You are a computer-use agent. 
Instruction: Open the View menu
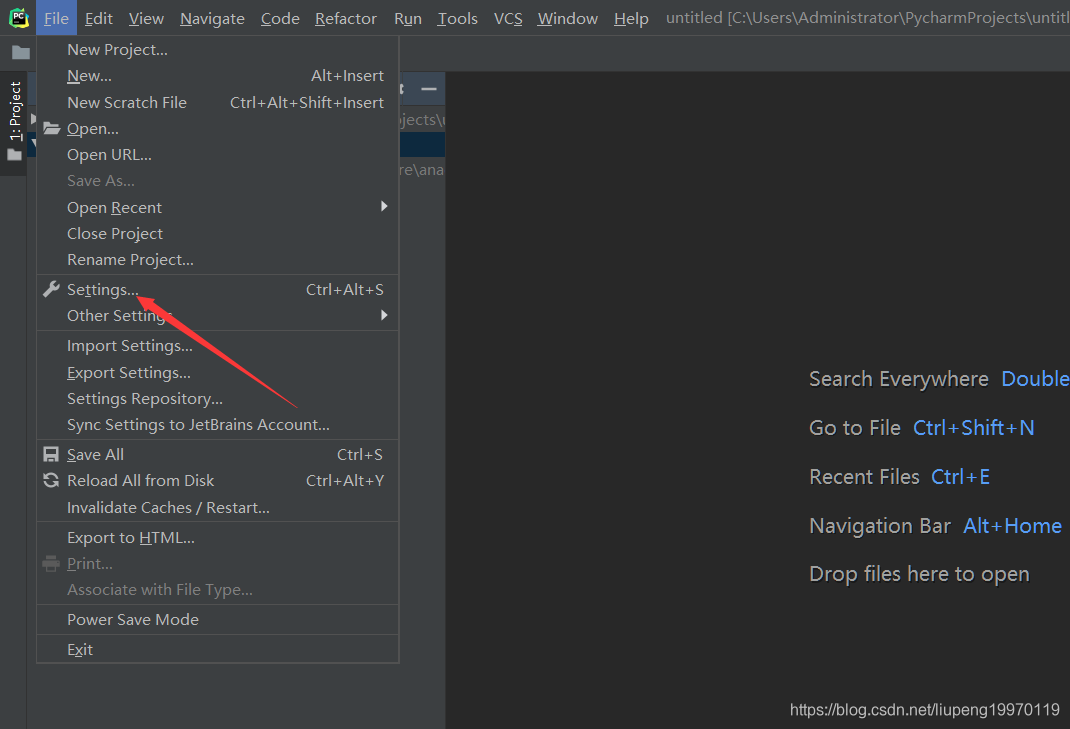point(146,18)
